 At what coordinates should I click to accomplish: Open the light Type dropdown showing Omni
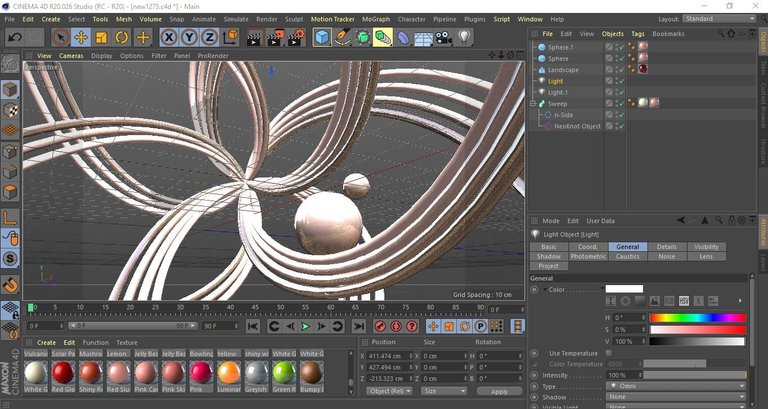click(675, 386)
